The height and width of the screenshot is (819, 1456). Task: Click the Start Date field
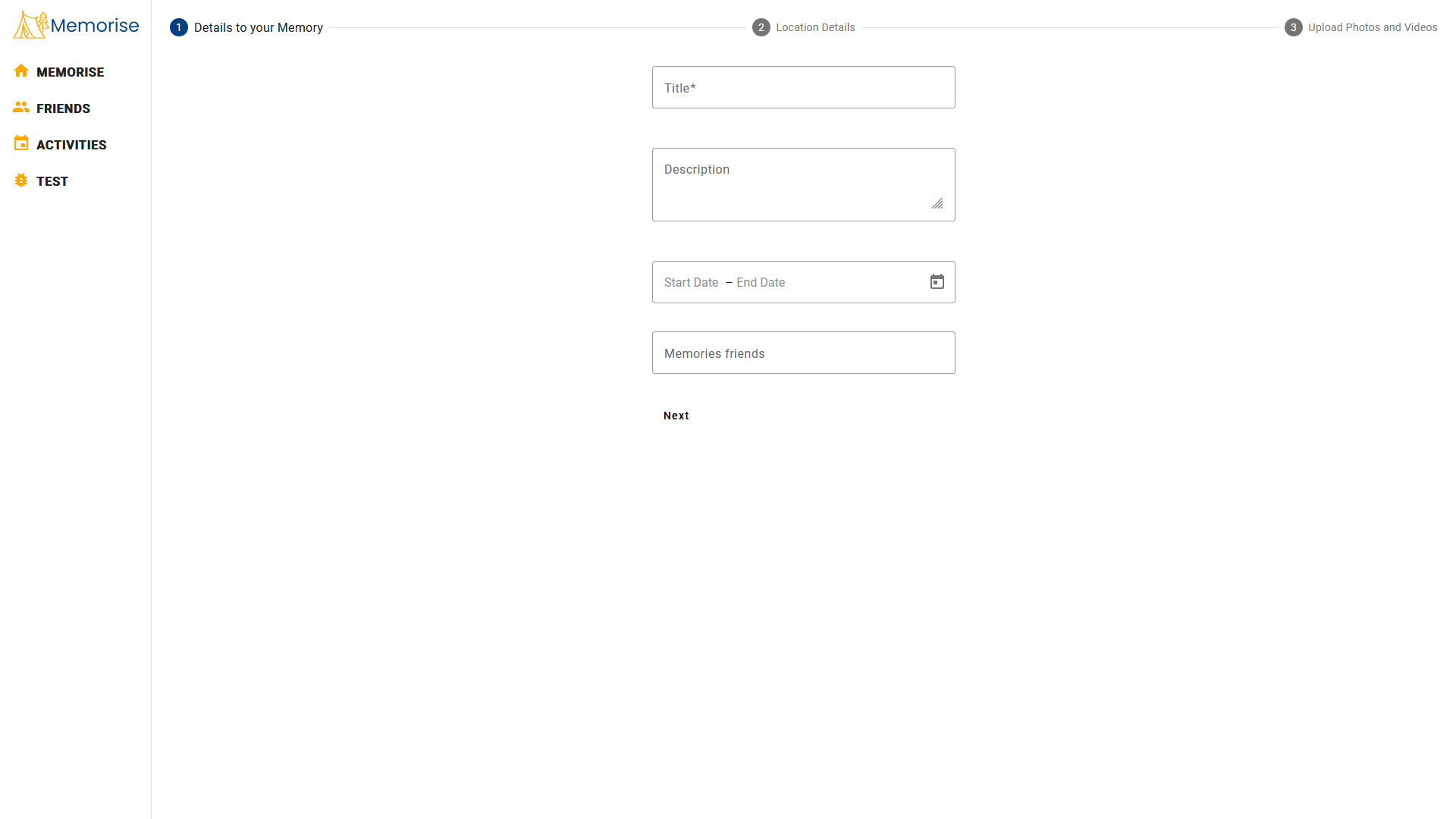(x=691, y=283)
